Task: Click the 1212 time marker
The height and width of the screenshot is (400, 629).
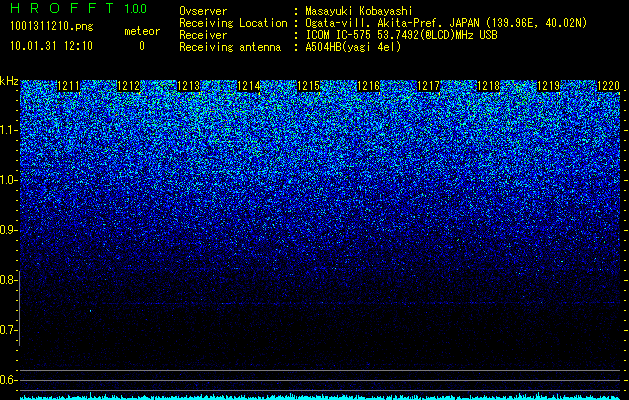Action: coord(129,86)
